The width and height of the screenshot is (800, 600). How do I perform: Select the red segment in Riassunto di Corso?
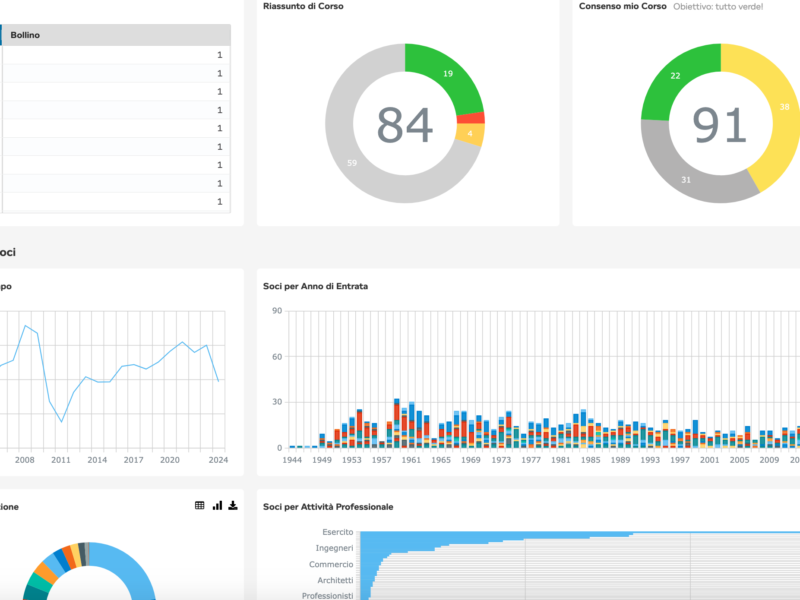click(470, 118)
